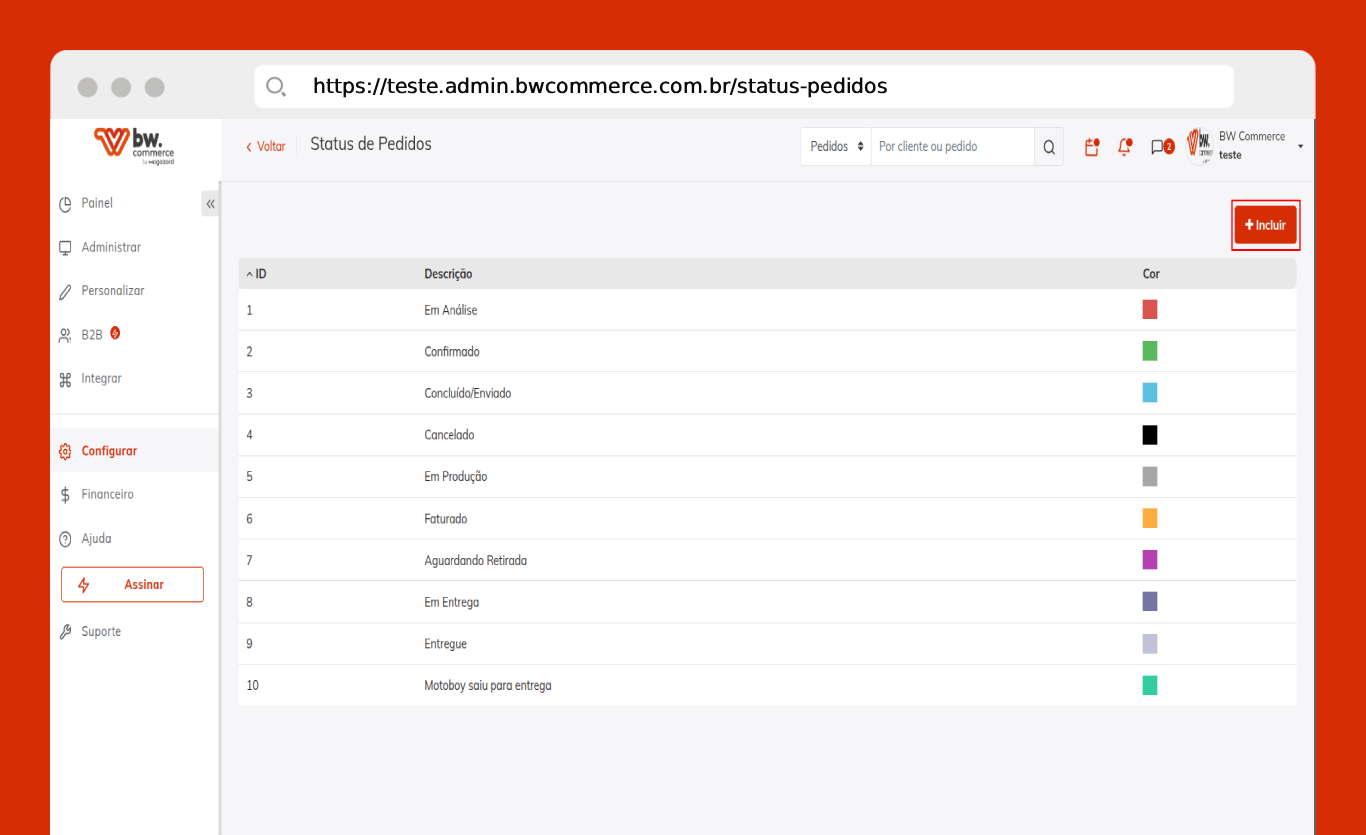
Task: Click the BW Commerce logo in sidebar
Action: point(134,146)
